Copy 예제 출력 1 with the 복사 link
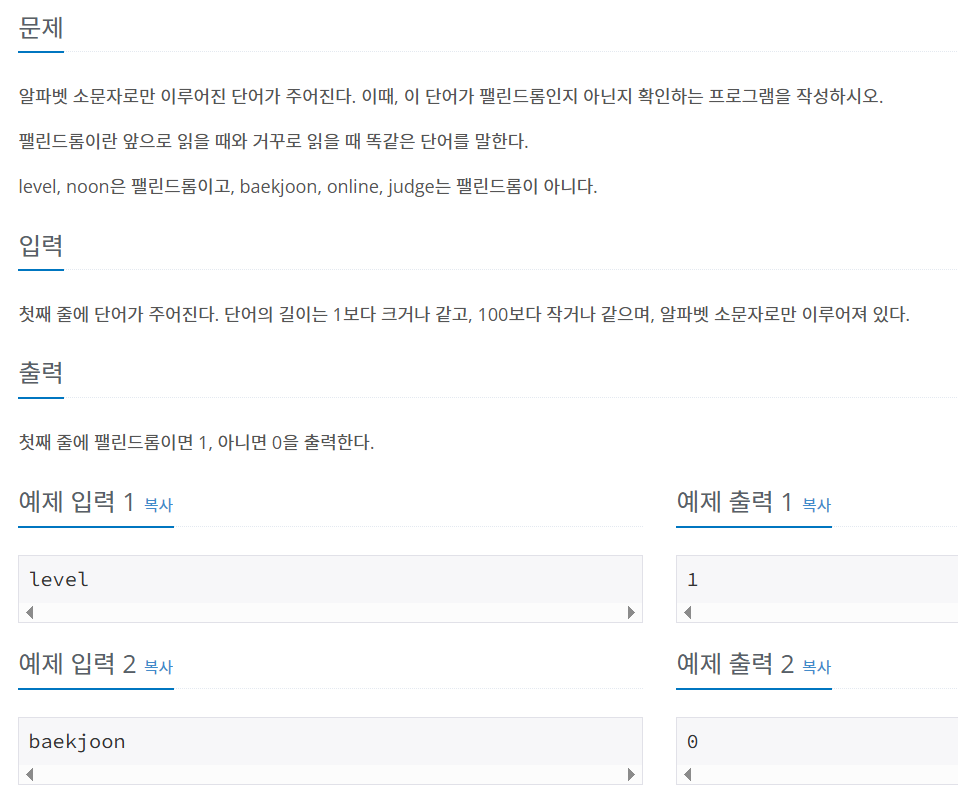The image size is (958, 801). pyautogui.click(x=816, y=505)
